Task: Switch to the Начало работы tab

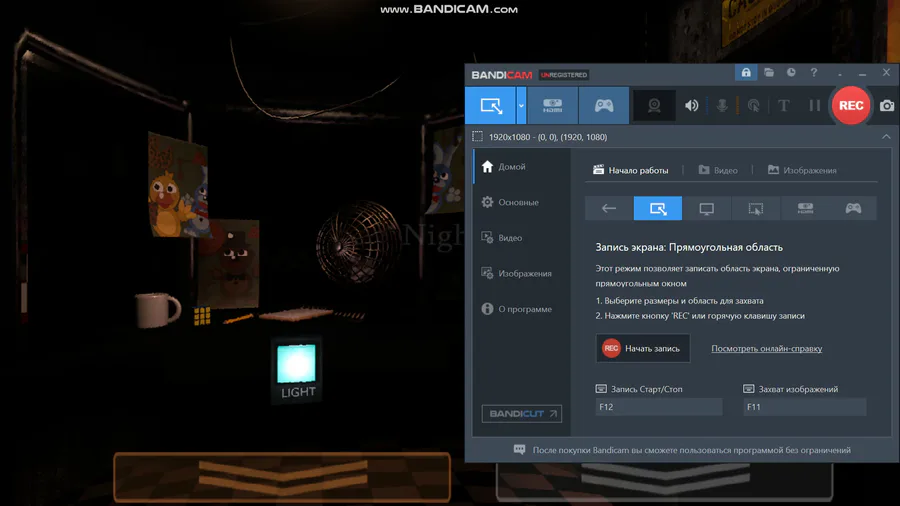Action: (630, 170)
